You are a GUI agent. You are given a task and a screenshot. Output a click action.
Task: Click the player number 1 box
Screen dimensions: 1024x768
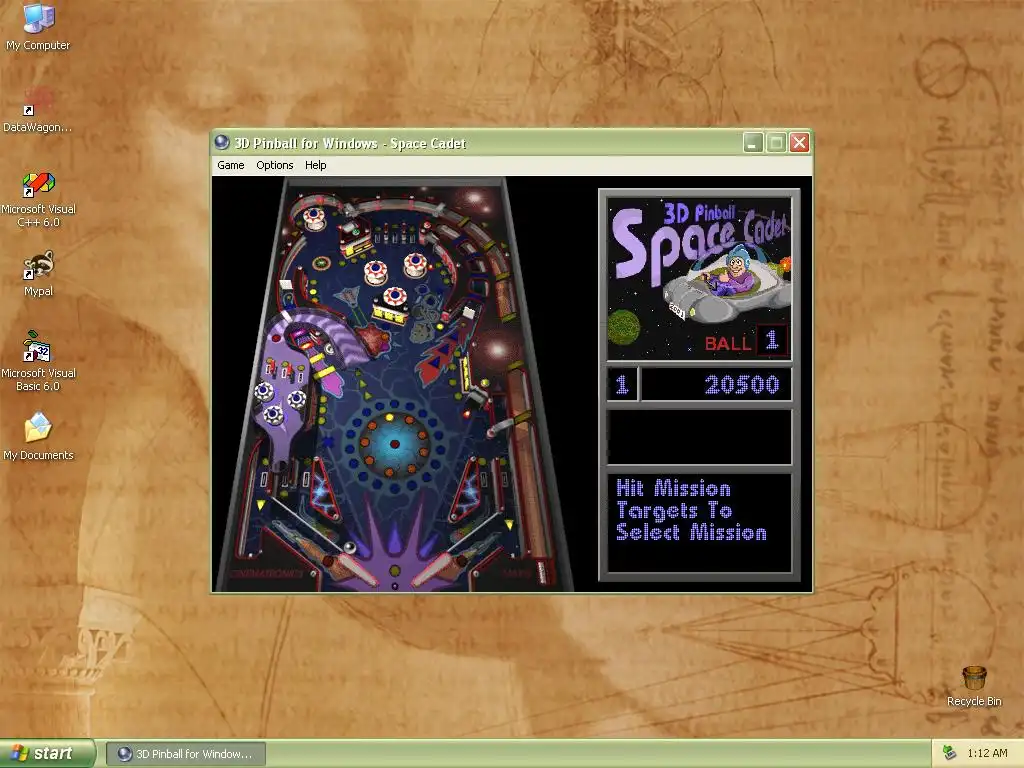click(622, 384)
